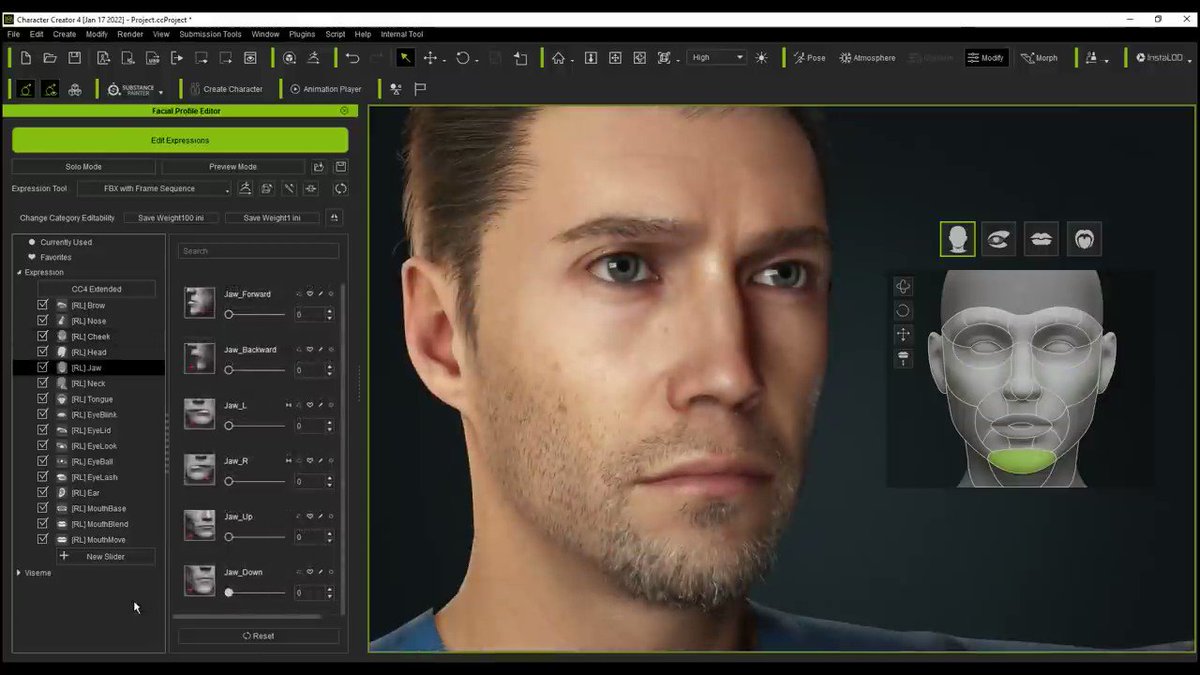Enable Solo Mode button

[84, 167]
